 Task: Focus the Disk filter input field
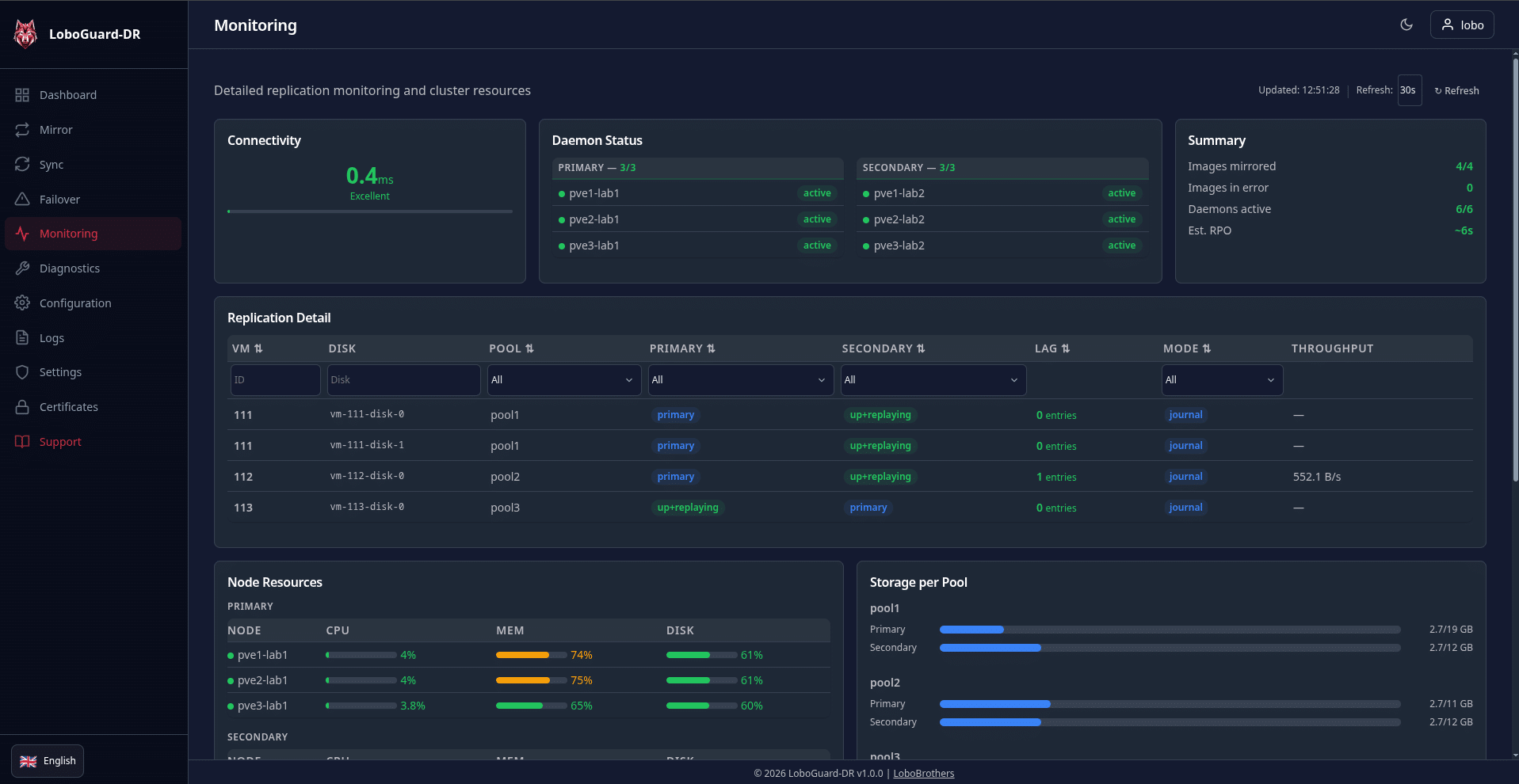[404, 380]
